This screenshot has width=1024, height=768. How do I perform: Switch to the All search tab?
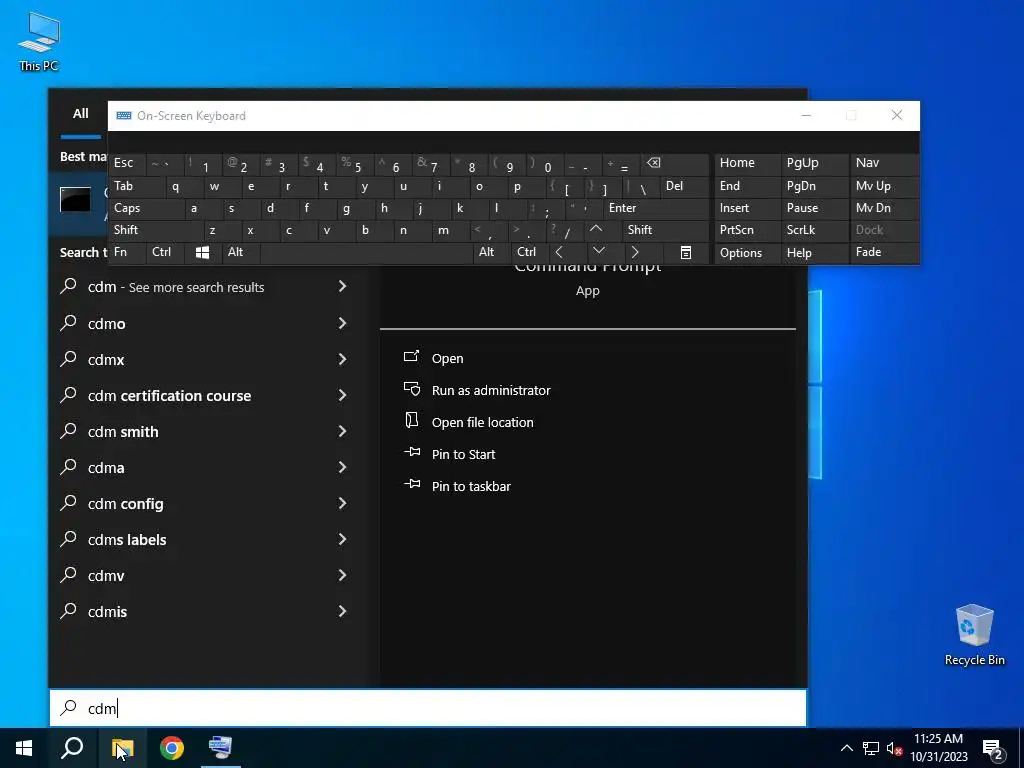point(80,114)
